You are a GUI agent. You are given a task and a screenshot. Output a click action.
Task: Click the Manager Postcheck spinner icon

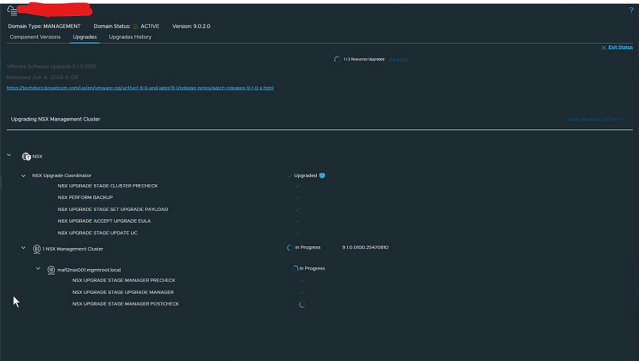[302, 304]
